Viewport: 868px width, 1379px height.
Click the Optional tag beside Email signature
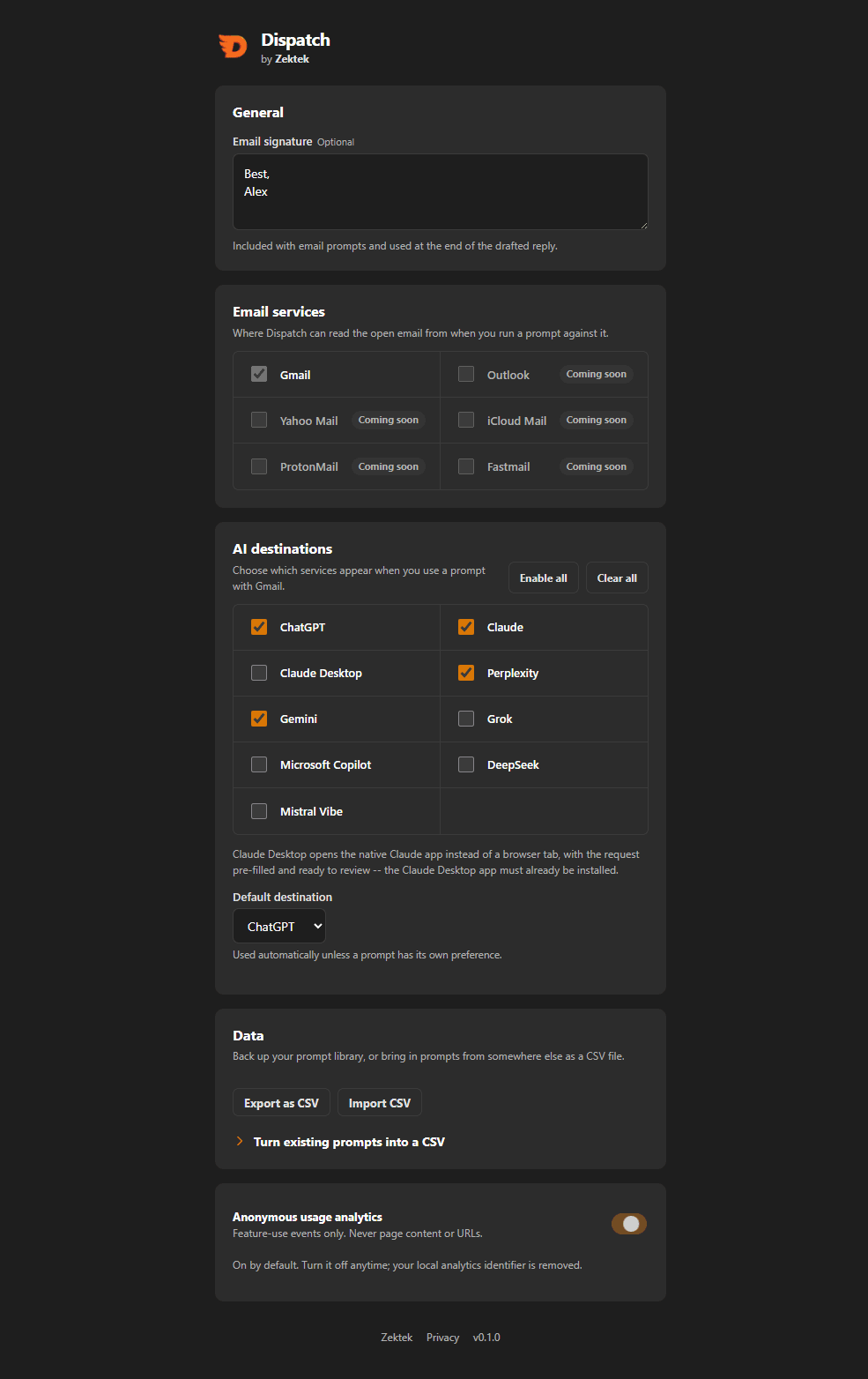point(336,142)
